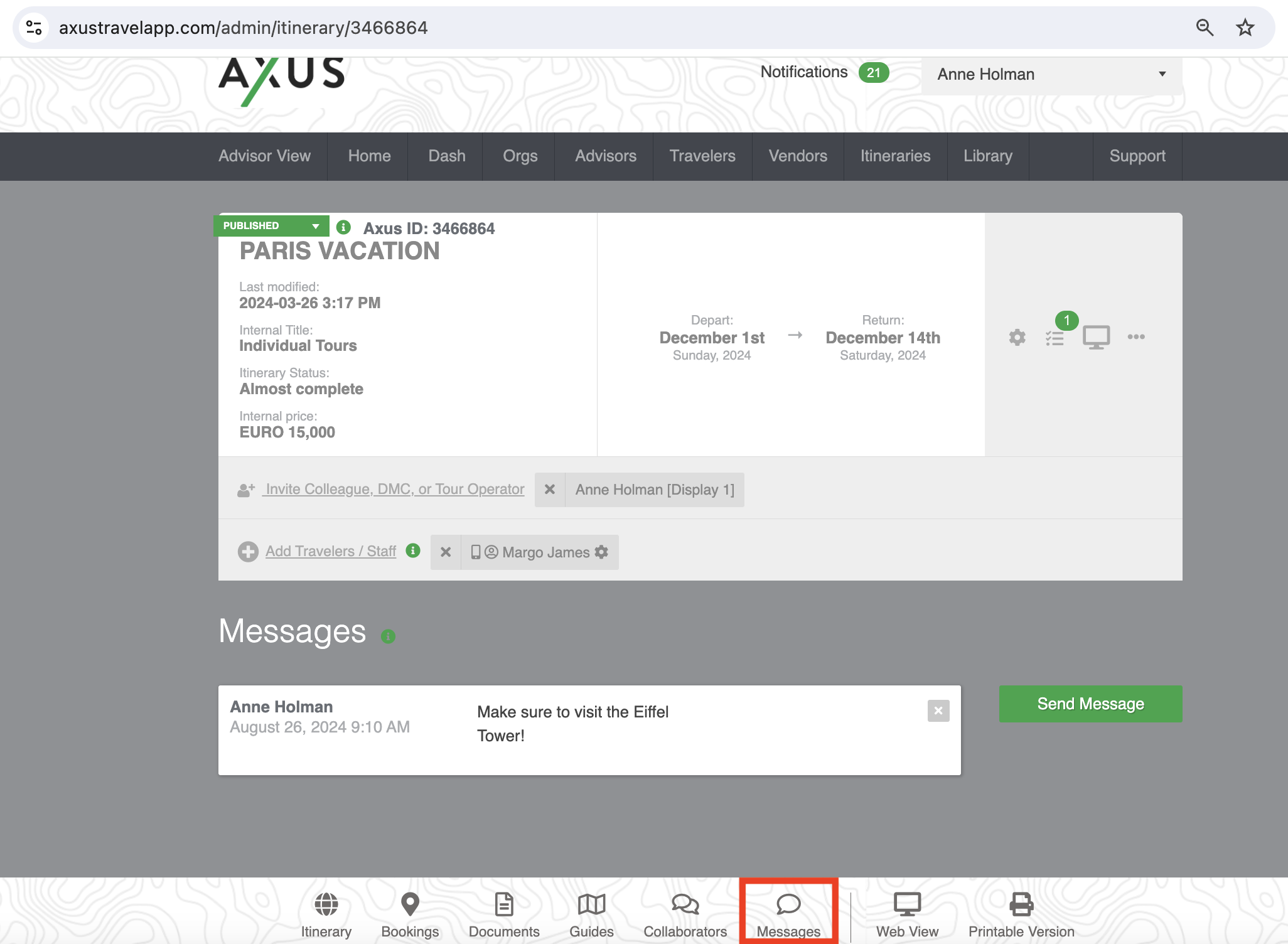The image size is (1288, 944).
Task: Open Web View monitor icon in bottom bar
Action: pos(907,904)
